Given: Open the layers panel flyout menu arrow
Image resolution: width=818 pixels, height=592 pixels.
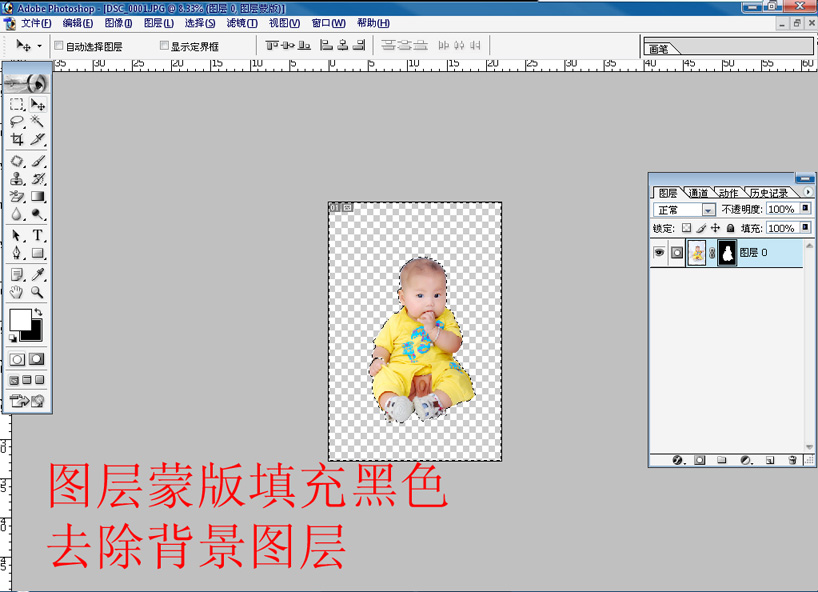Looking at the screenshot, I should (808, 192).
